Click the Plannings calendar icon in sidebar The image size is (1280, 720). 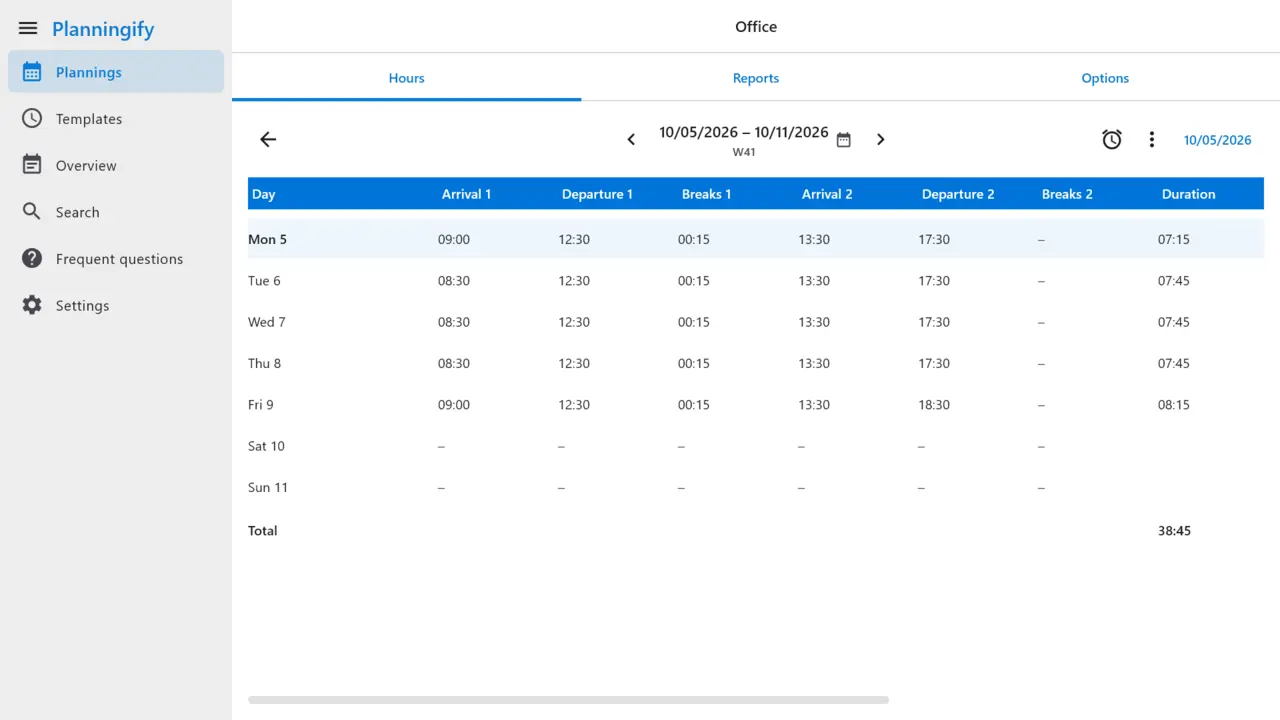32,72
